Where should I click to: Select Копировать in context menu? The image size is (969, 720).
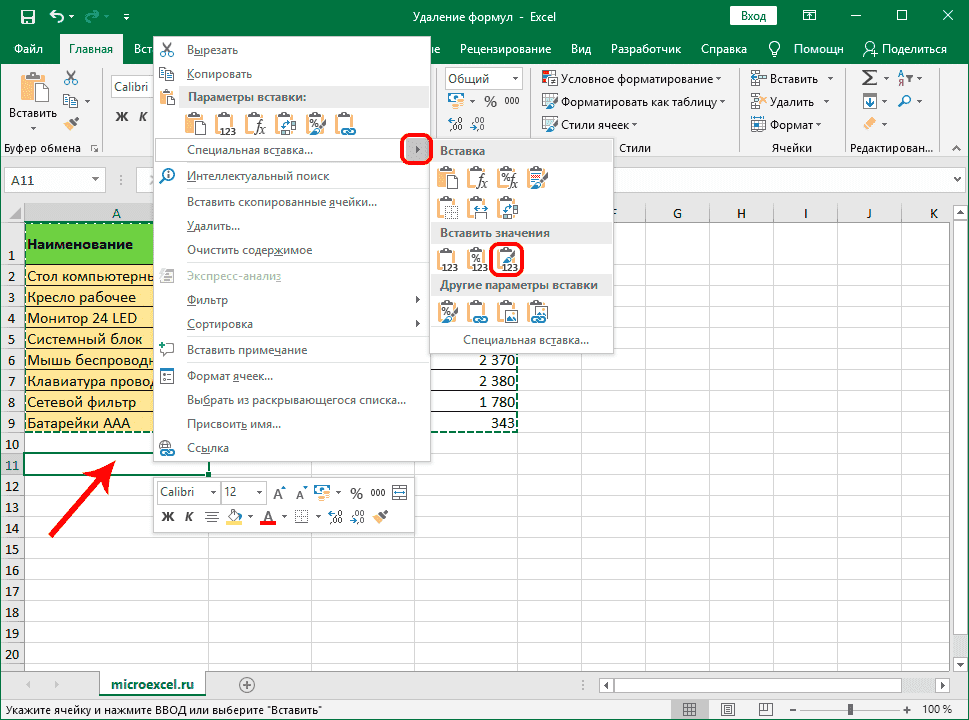pyautogui.click(x=219, y=74)
